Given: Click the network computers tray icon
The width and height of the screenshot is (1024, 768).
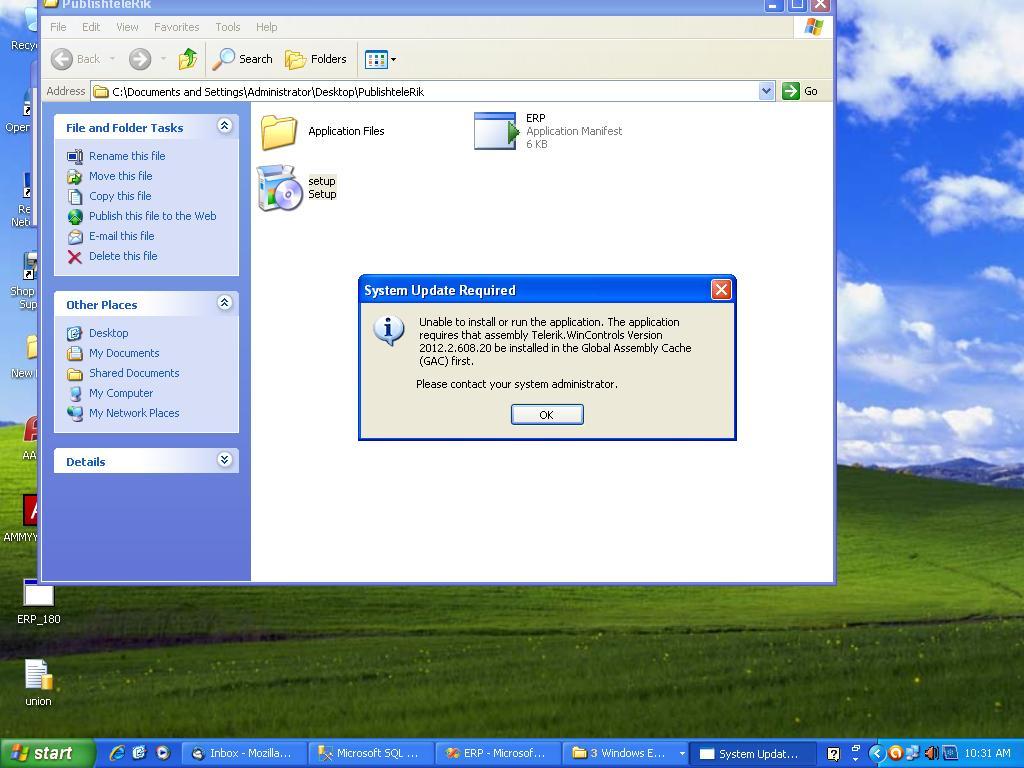Looking at the screenshot, I should (x=913, y=754).
